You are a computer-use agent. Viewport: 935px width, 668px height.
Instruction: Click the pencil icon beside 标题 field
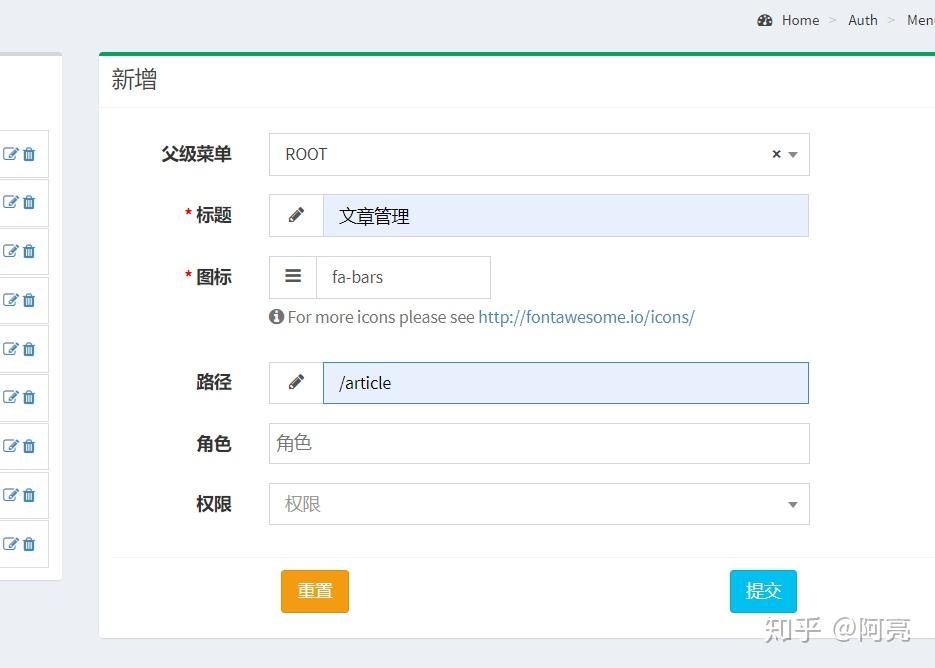[296, 215]
